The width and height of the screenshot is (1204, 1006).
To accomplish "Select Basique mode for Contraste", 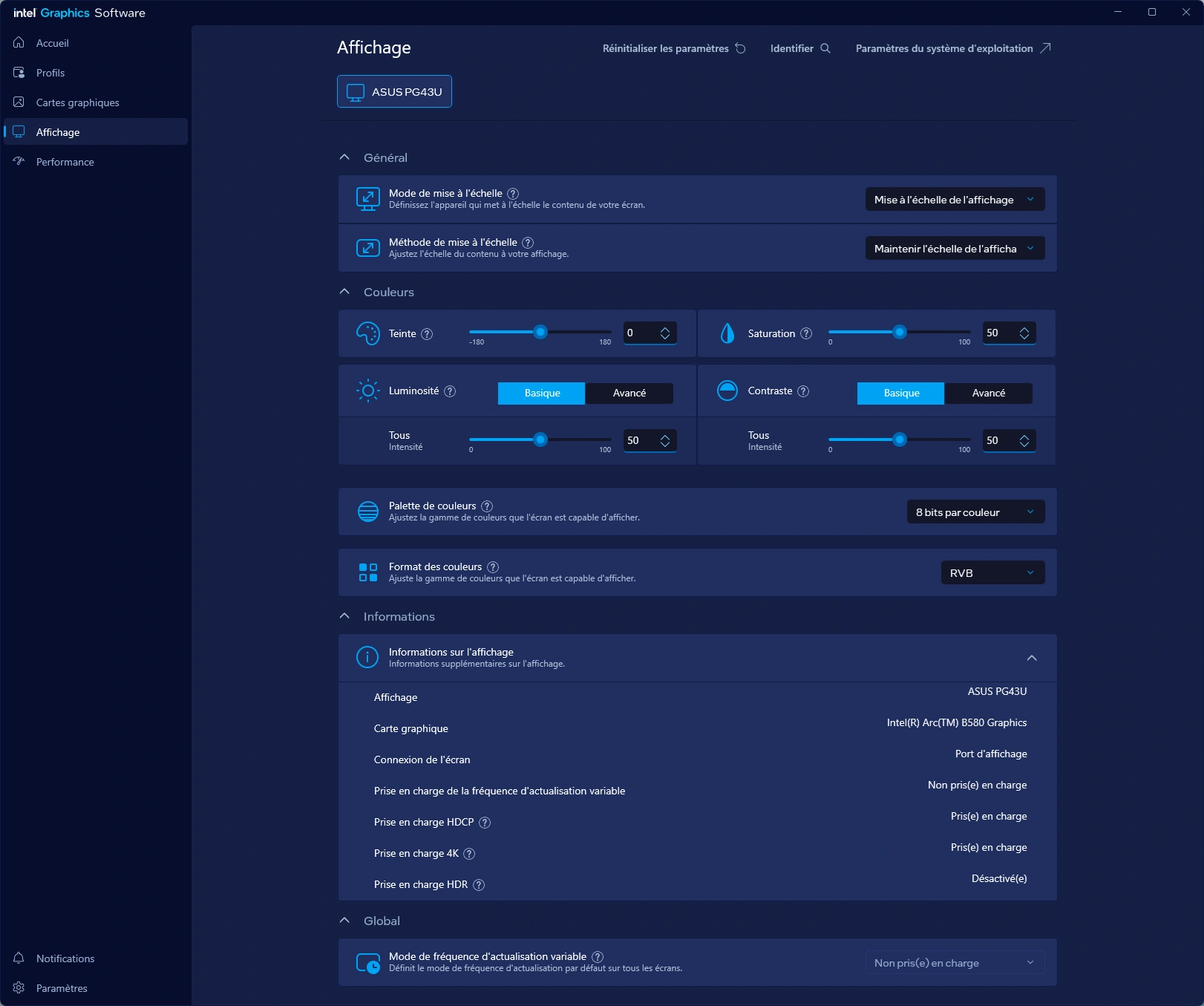I will [901, 393].
